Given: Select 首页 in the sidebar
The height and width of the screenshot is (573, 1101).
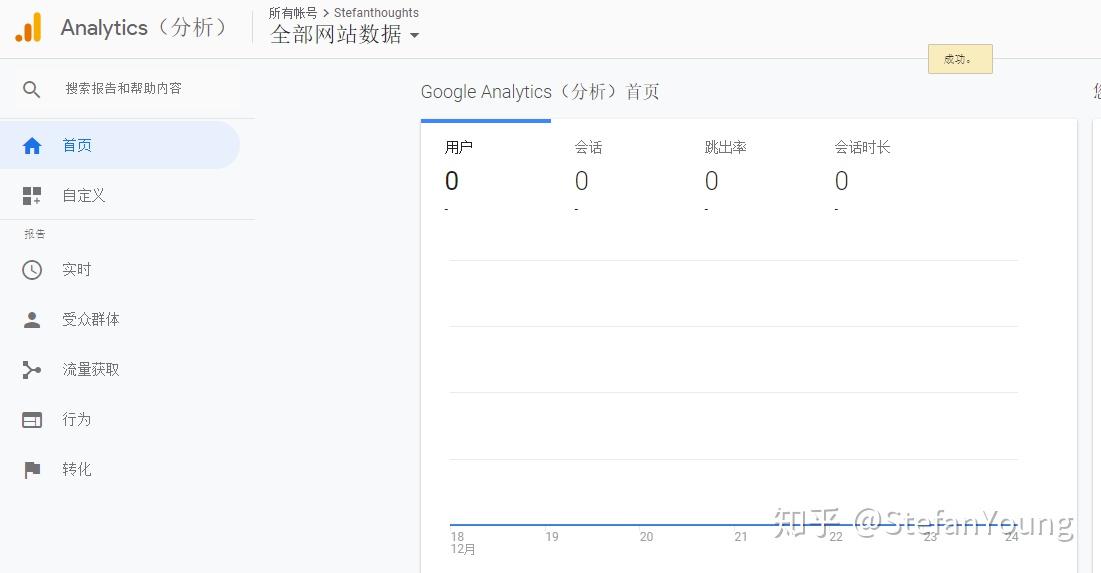Looking at the screenshot, I should pos(119,145).
